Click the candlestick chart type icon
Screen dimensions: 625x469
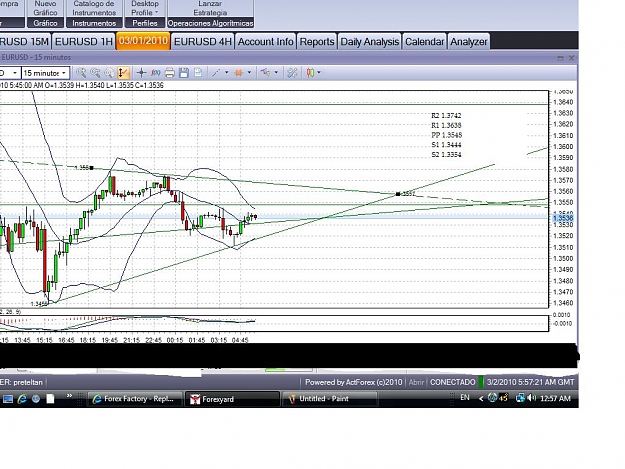coord(310,73)
